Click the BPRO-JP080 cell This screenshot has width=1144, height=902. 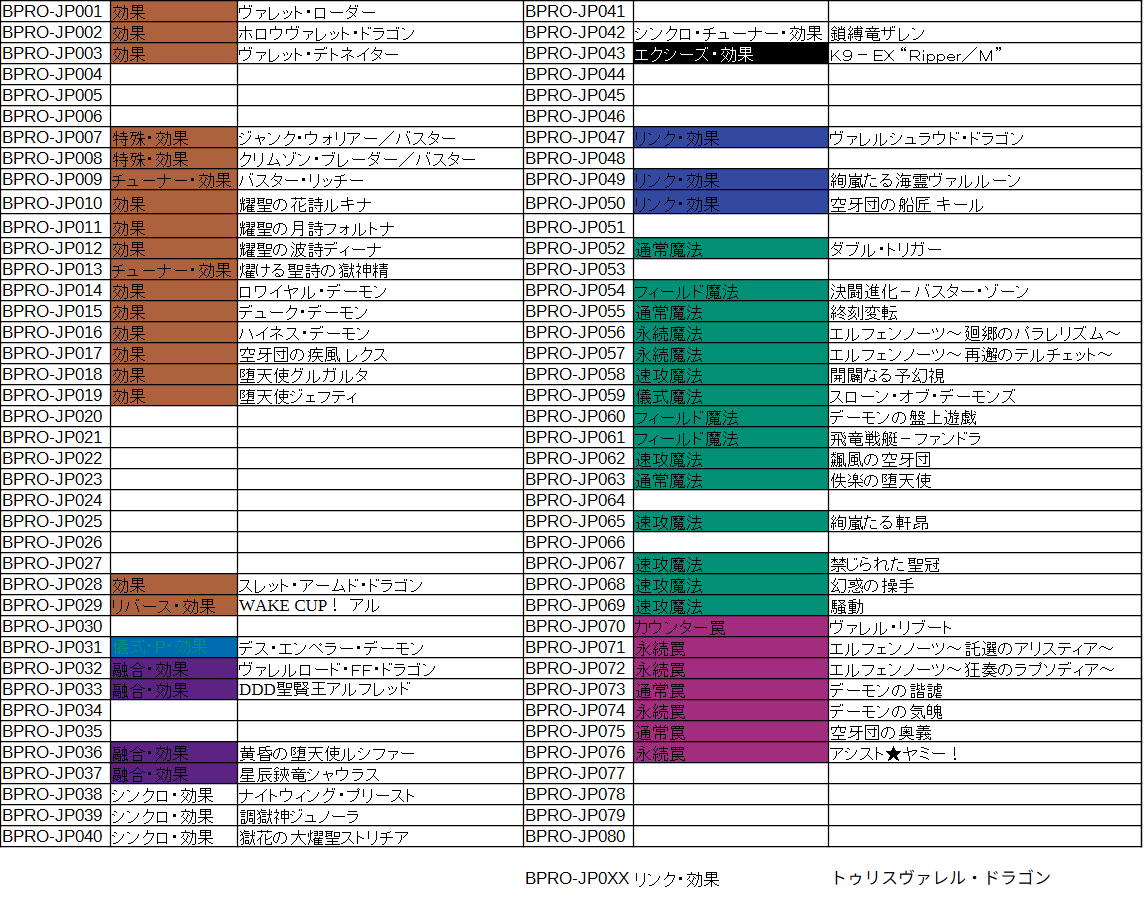pyautogui.click(x=577, y=836)
